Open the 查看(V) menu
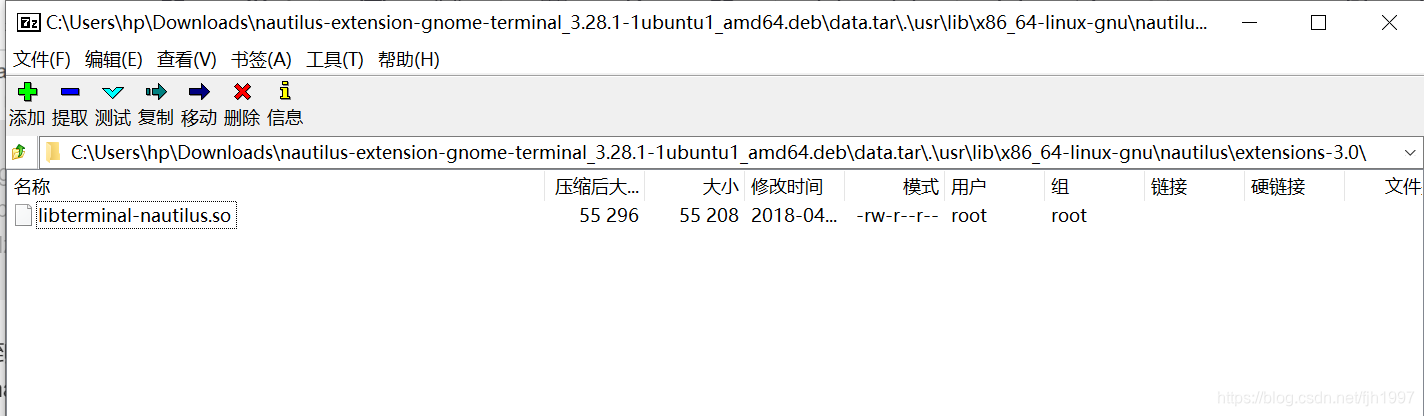 click(x=187, y=60)
